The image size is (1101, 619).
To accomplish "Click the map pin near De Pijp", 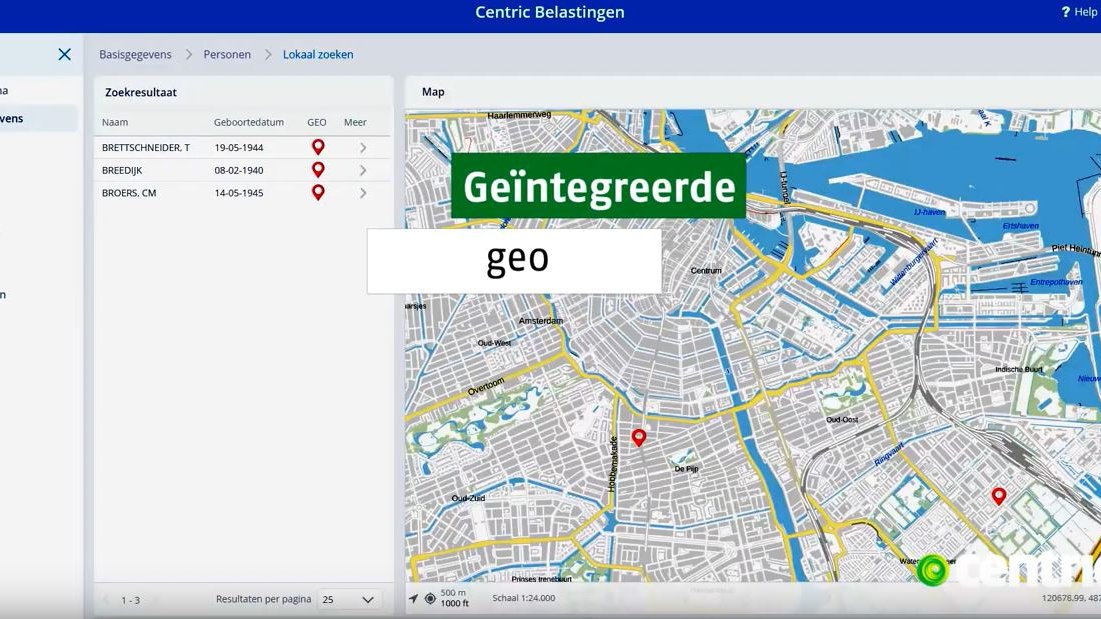I will (638, 437).
